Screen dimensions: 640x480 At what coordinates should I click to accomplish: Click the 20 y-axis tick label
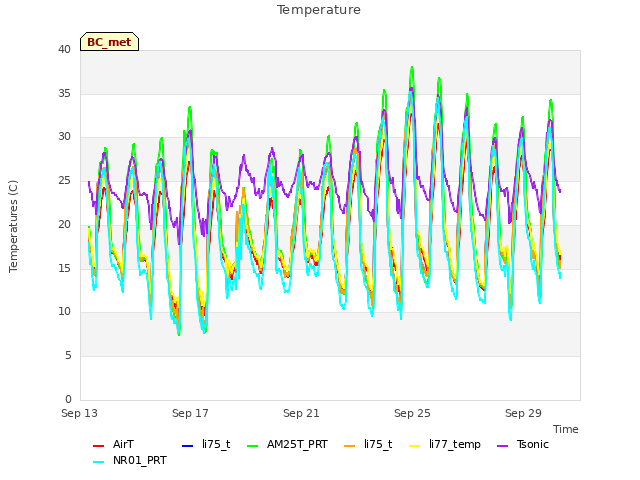coord(64,224)
